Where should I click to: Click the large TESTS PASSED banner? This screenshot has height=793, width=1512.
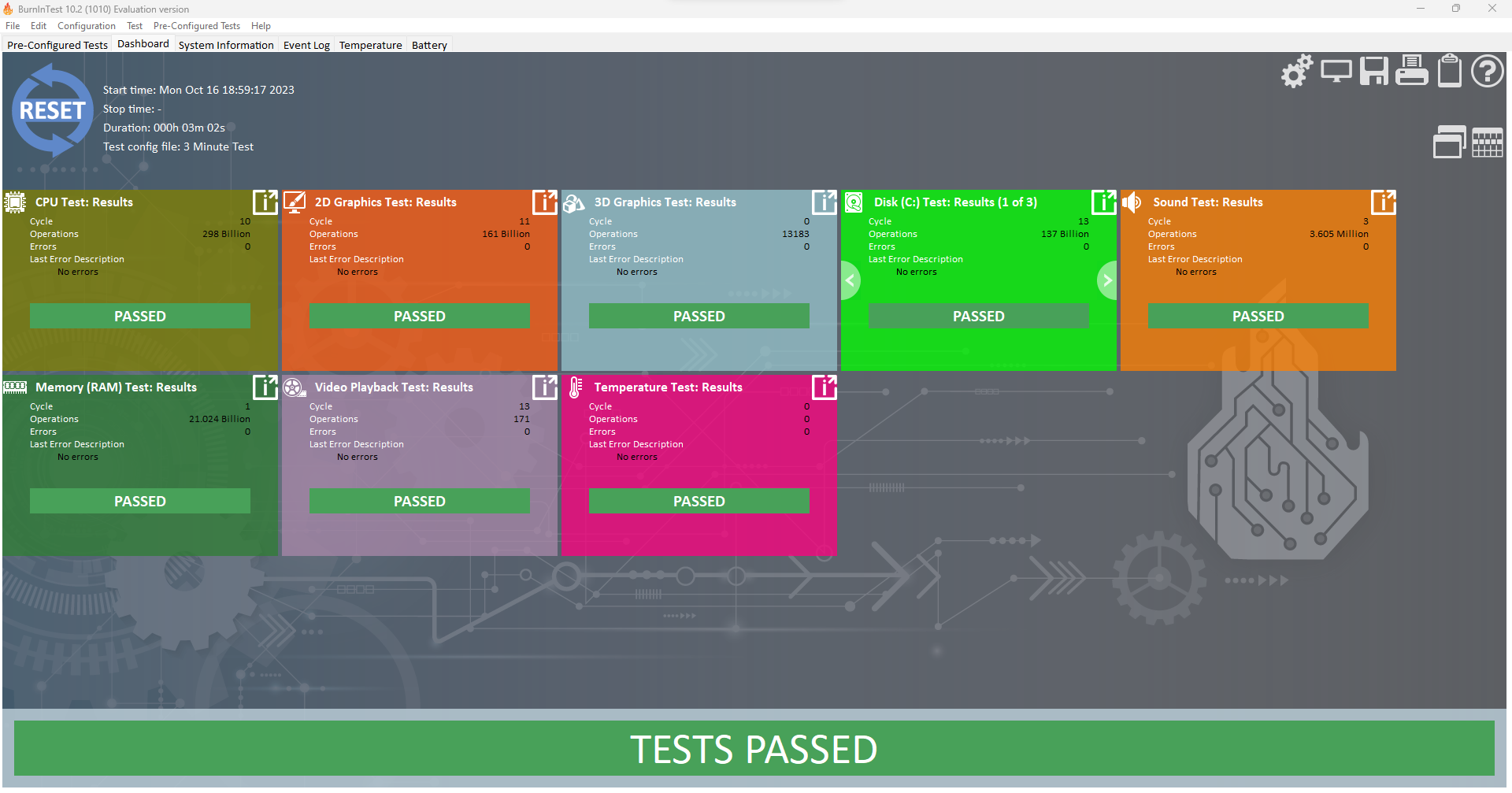pyautogui.click(x=754, y=748)
